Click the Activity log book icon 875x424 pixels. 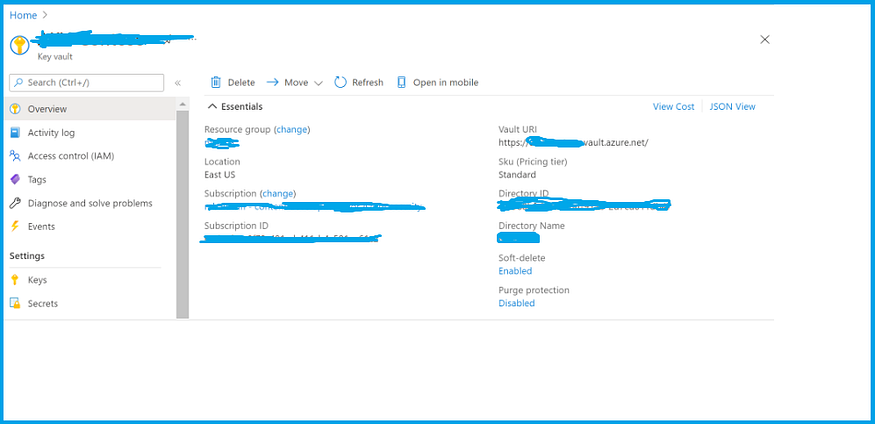pos(16,133)
